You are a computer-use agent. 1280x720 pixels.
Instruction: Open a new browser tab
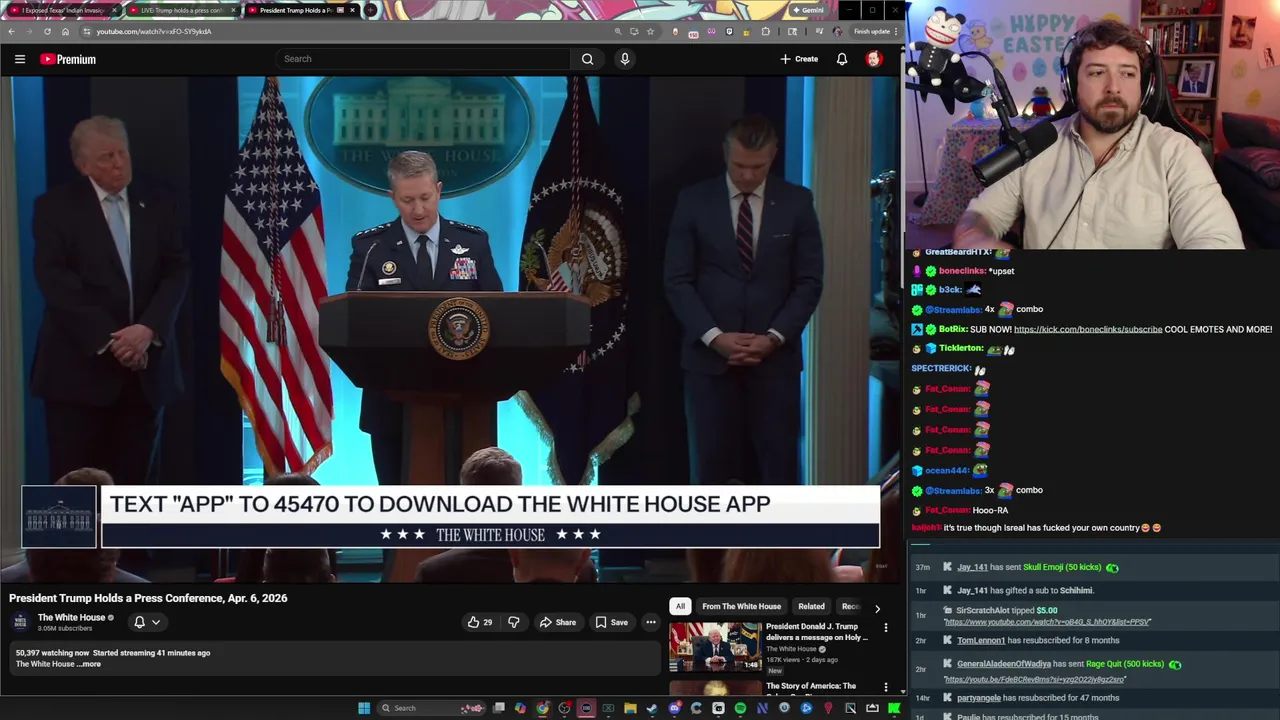[x=371, y=10]
